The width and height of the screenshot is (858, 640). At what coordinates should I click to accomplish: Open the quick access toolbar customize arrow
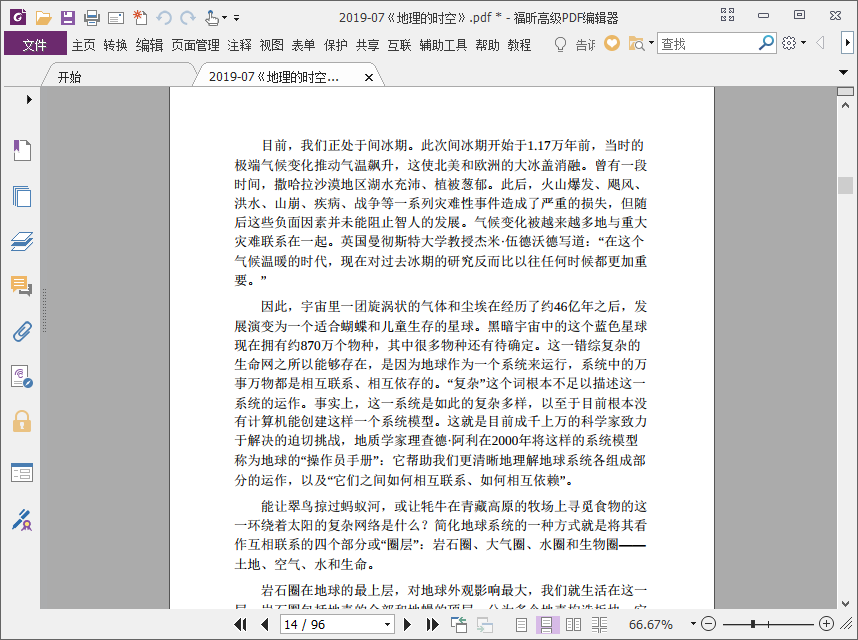click(236, 18)
